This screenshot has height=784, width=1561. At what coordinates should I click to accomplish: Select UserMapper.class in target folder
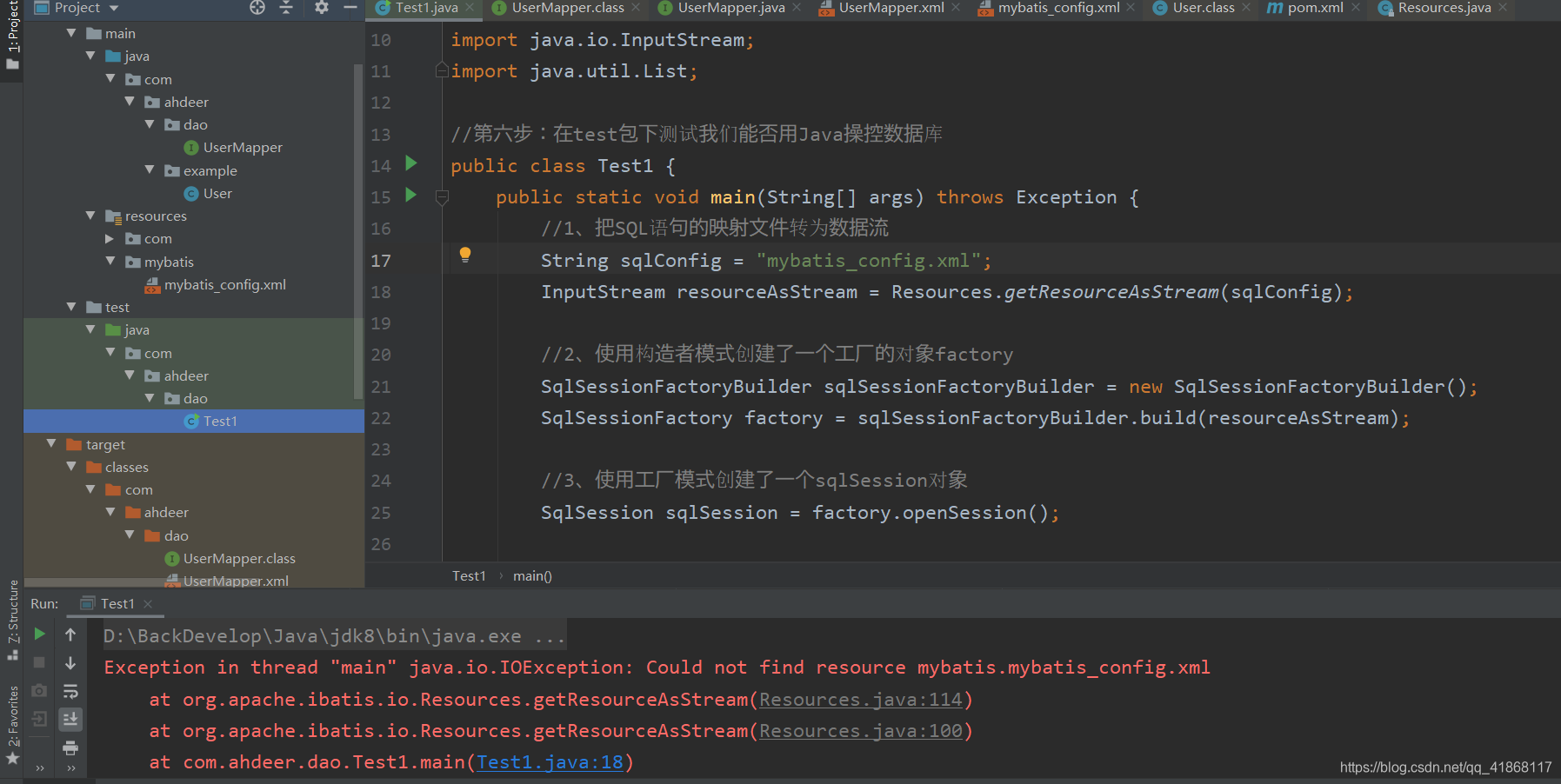(x=239, y=558)
